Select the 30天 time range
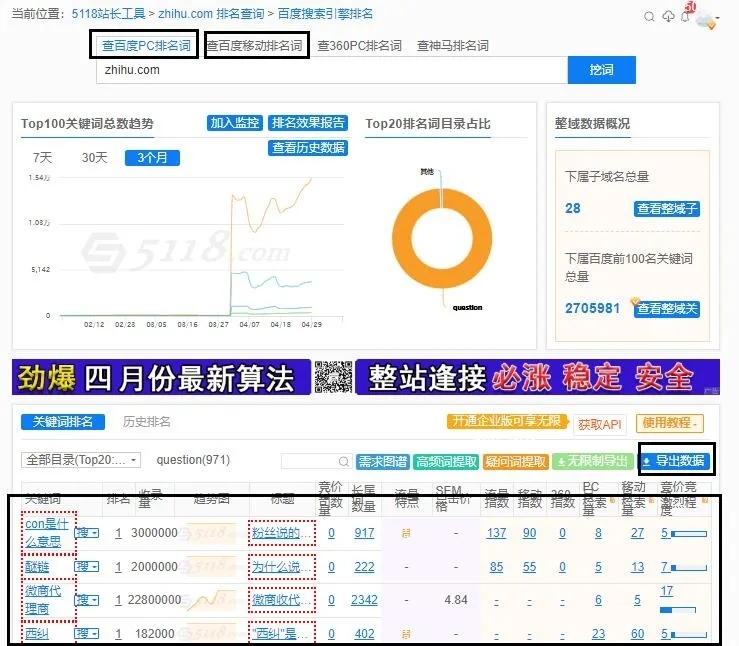 click(x=94, y=157)
